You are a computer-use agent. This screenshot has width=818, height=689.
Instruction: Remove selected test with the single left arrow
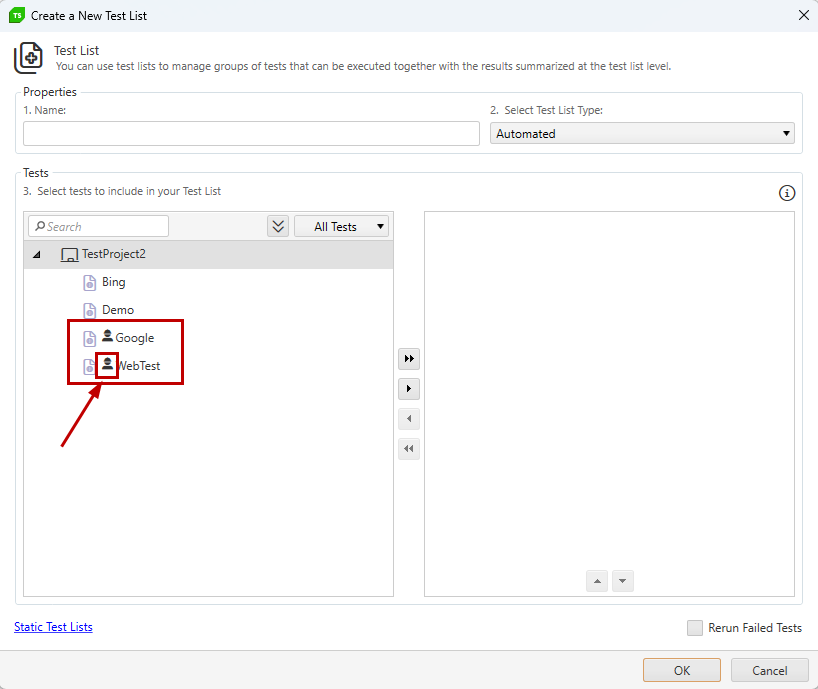coord(409,419)
